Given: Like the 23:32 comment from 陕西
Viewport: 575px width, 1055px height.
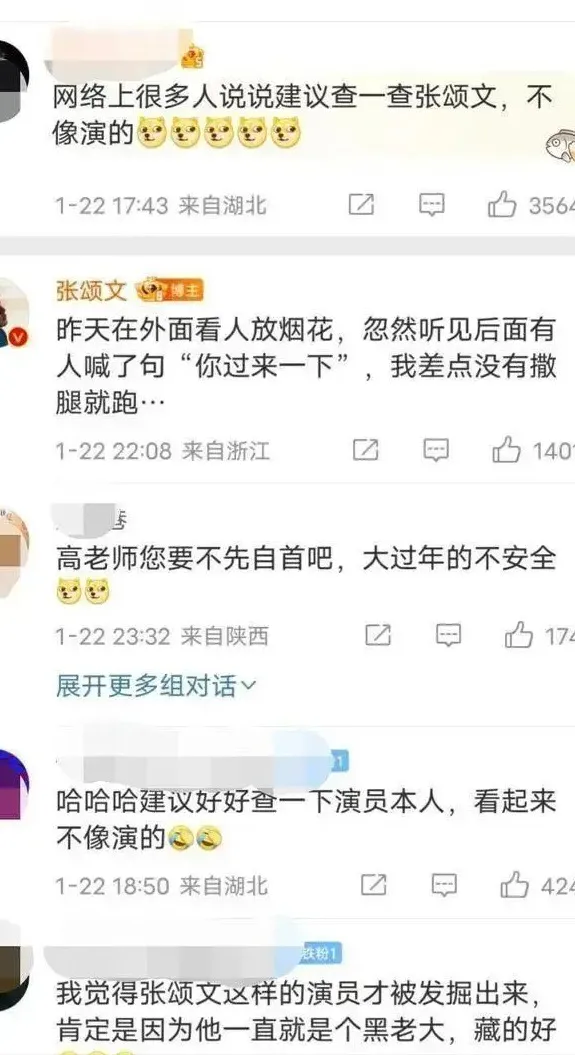Looking at the screenshot, I should (x=519, y=635).
